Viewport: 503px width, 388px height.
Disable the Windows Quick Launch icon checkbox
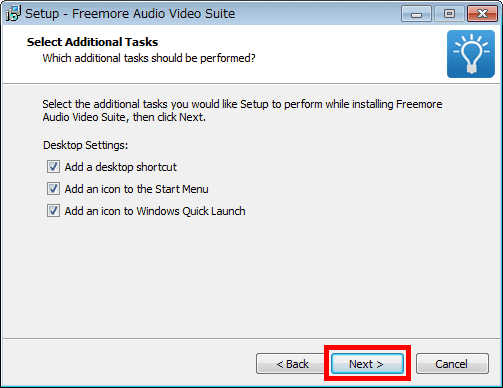pos(53,211)
